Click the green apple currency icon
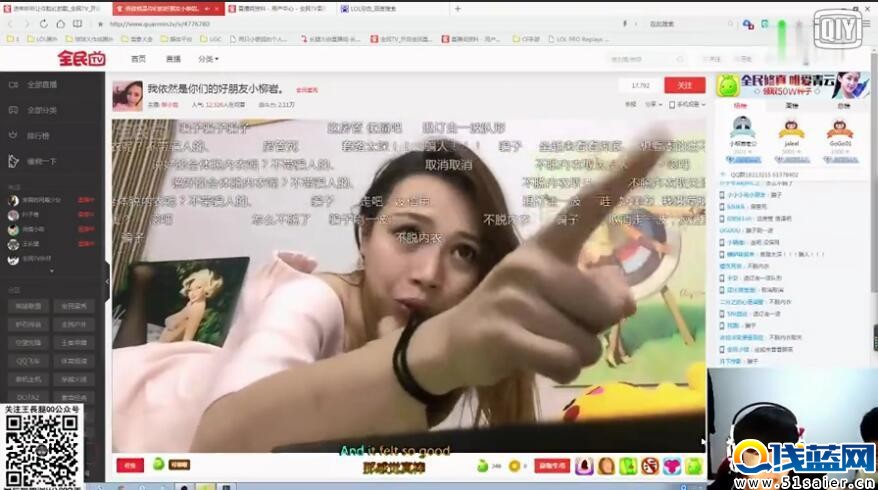Viewport: 878px width, 490px height. tap(482, 465)
